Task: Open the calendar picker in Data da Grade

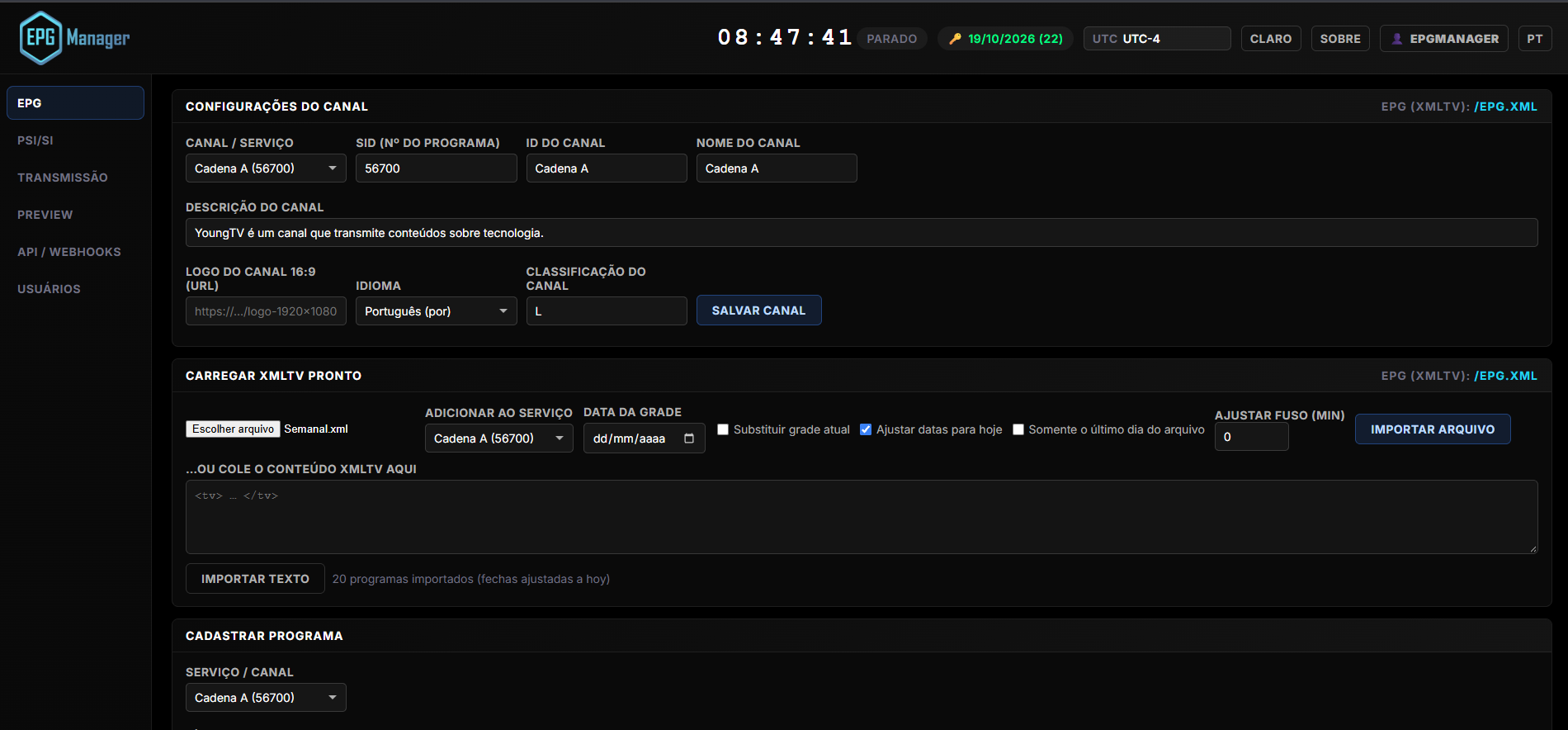Action: point(689,438)
